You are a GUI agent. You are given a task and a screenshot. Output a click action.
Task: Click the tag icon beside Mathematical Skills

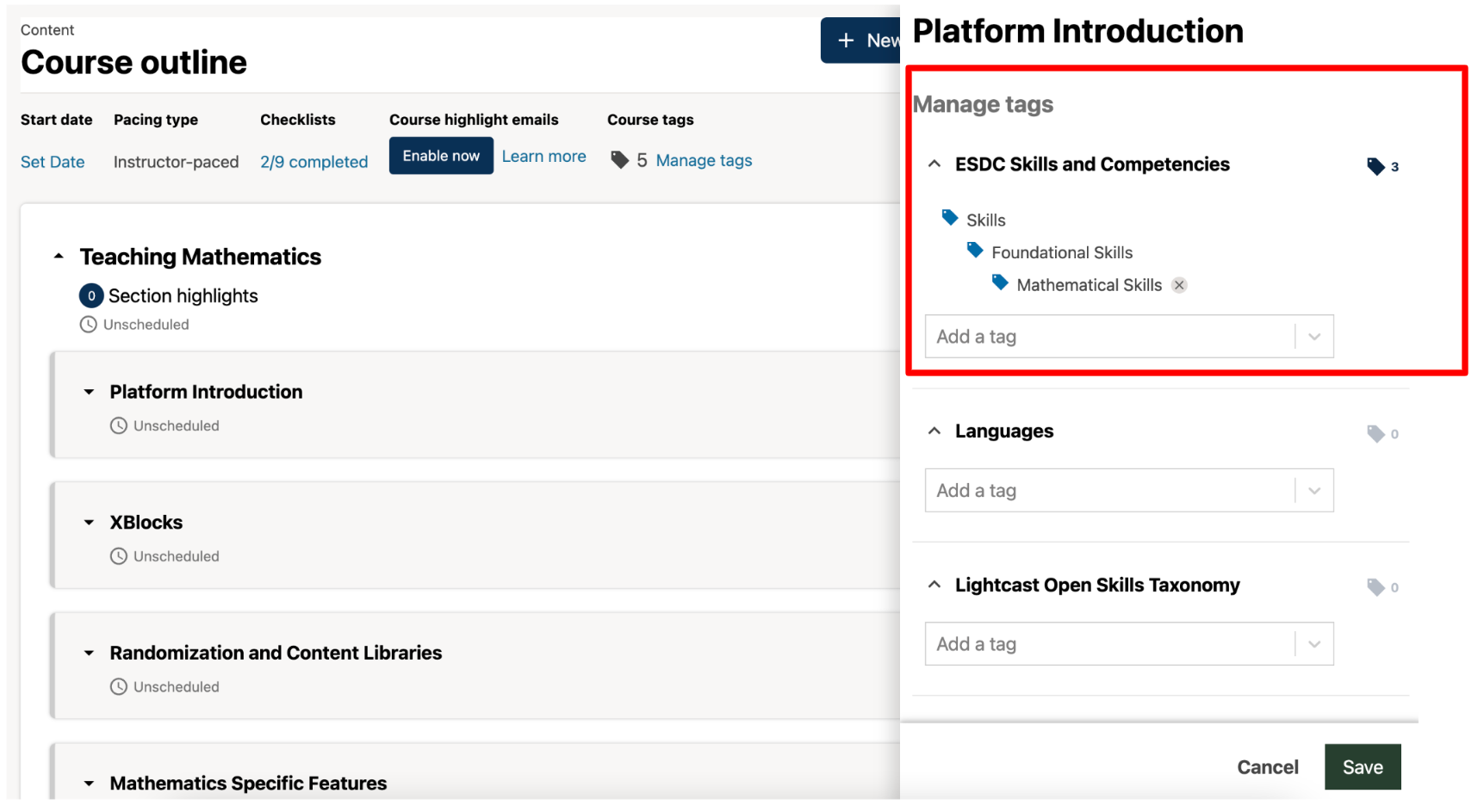[1000, 282]
